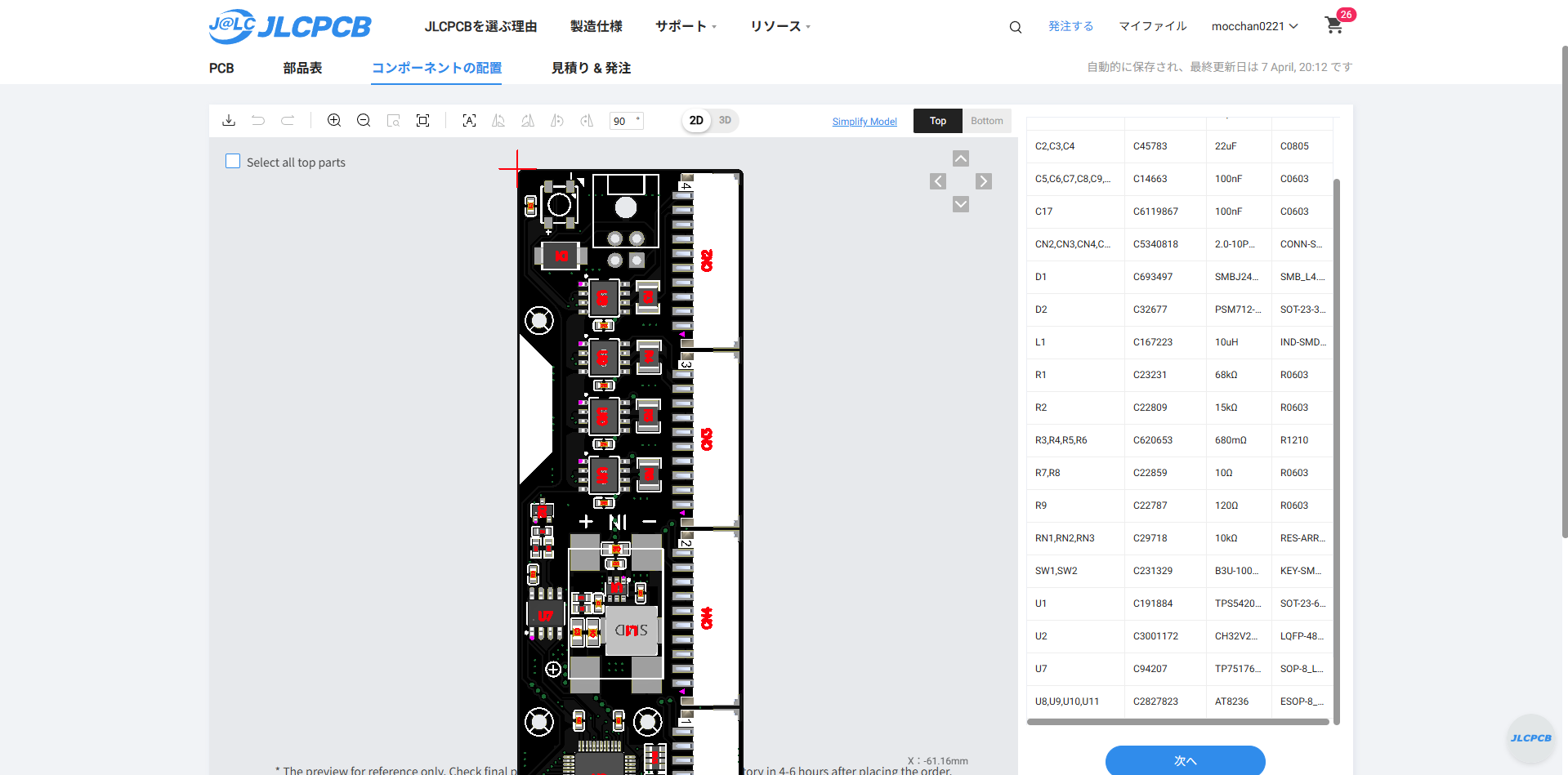
Task: Click the second rotate-right triangle icon
Action: click(x=528, y=120)
